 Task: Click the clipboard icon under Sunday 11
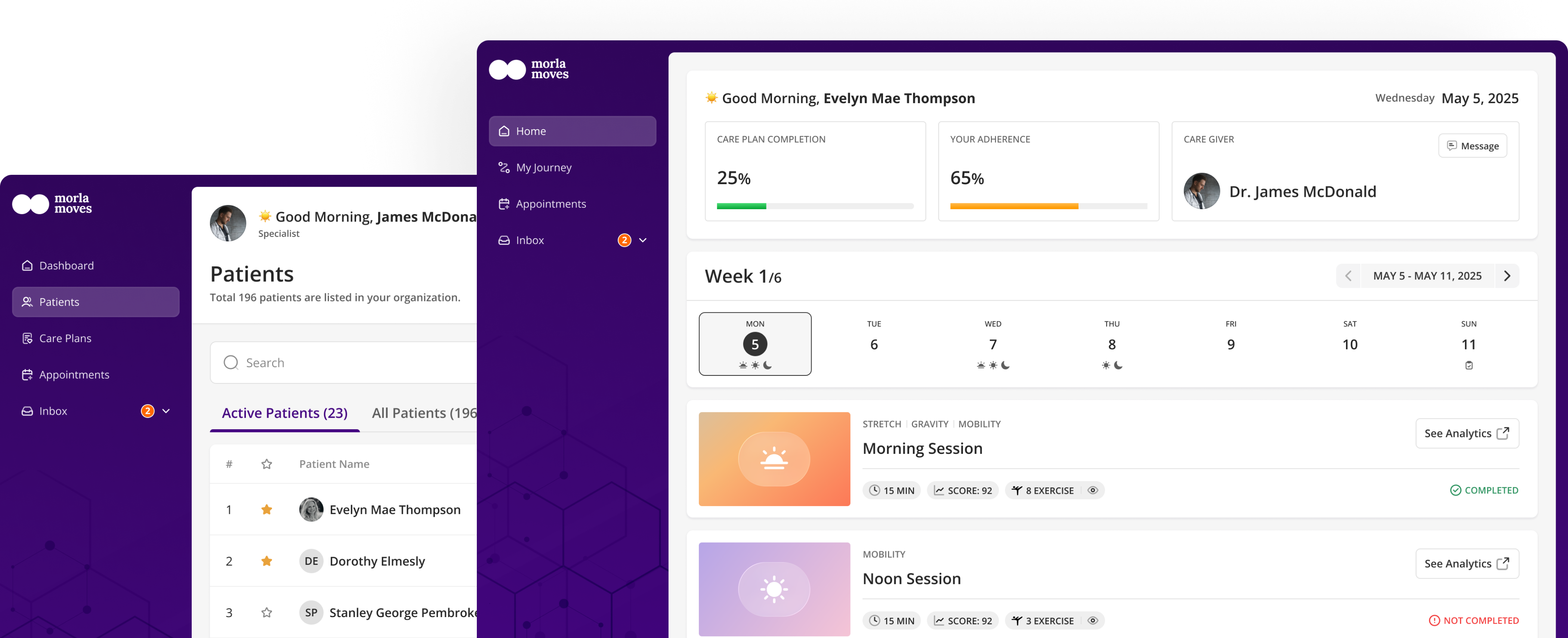click(x=1468, y=366)
